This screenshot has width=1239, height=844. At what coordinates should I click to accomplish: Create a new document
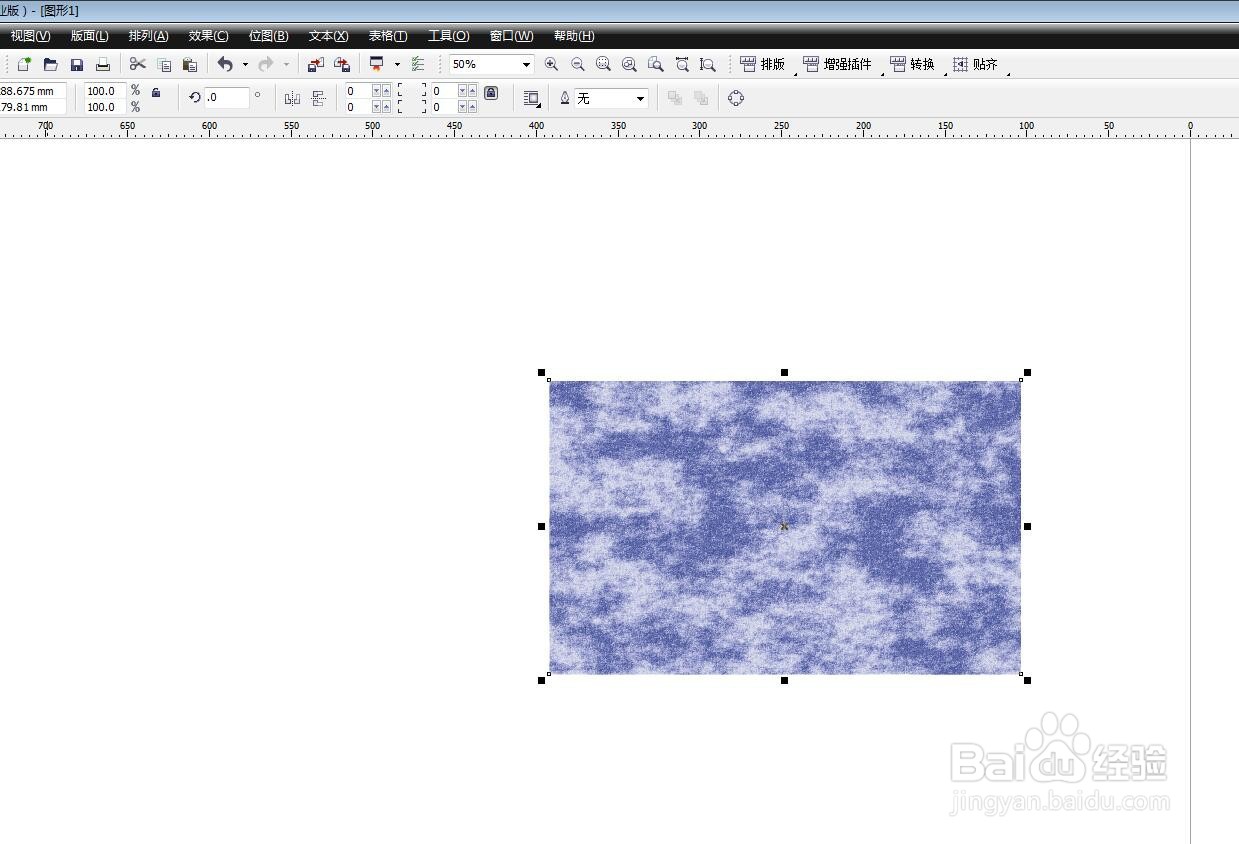coord(24,64)
